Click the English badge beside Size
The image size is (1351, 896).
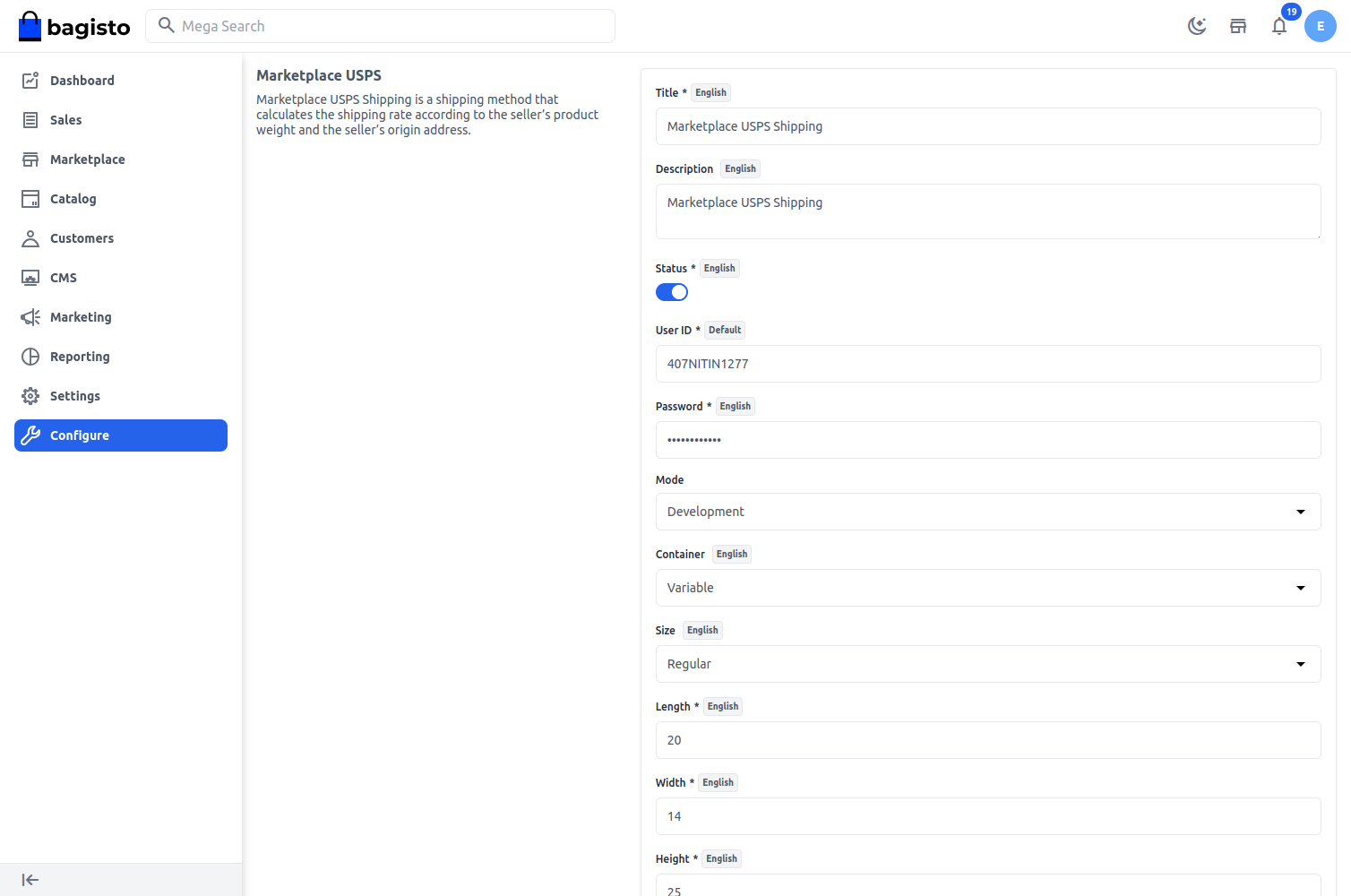tap(702, 630)
